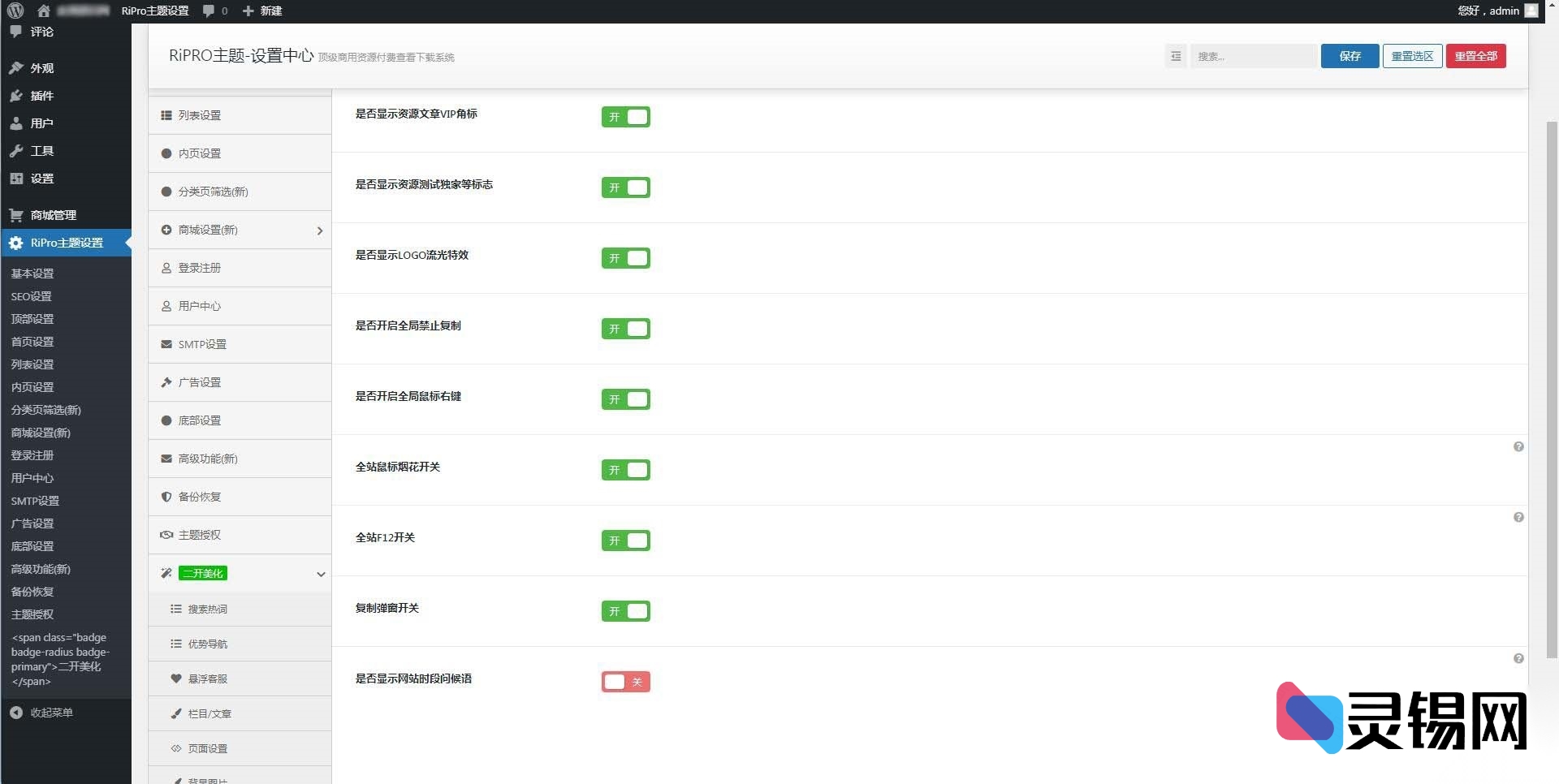The height and width of the screenshot is (784, 1559).
Task: Click help icon for 是否显示网站时段问候语
Action: tap(1518, 659)
